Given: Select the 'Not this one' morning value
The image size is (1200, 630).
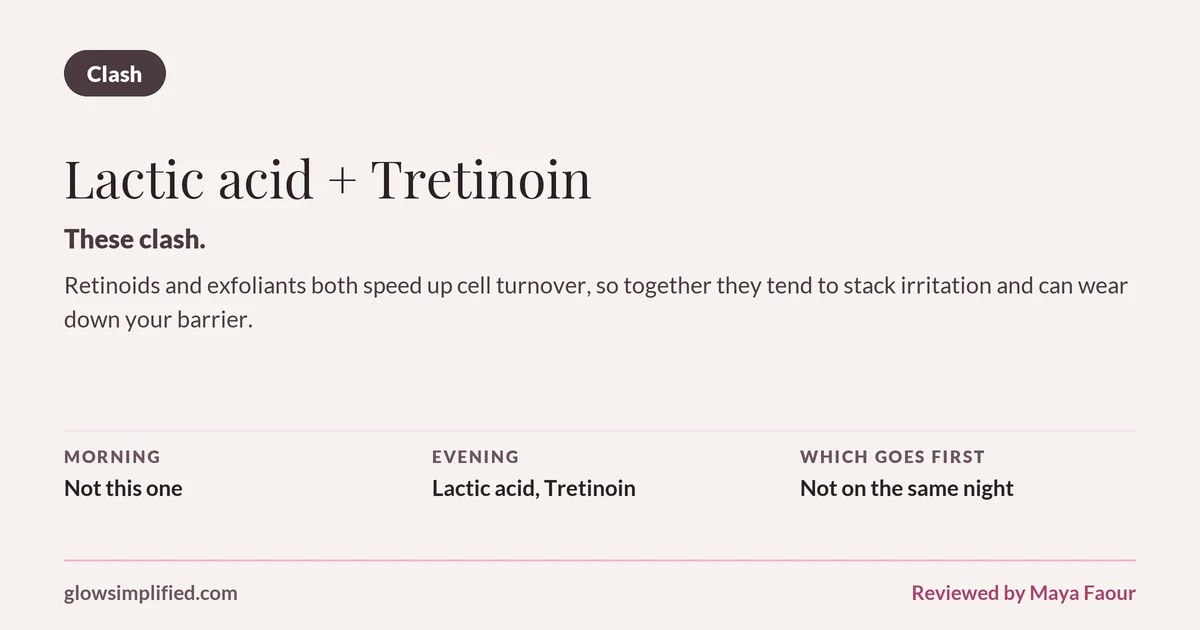Looking at the screenshot, I should (x=123, y=489).
